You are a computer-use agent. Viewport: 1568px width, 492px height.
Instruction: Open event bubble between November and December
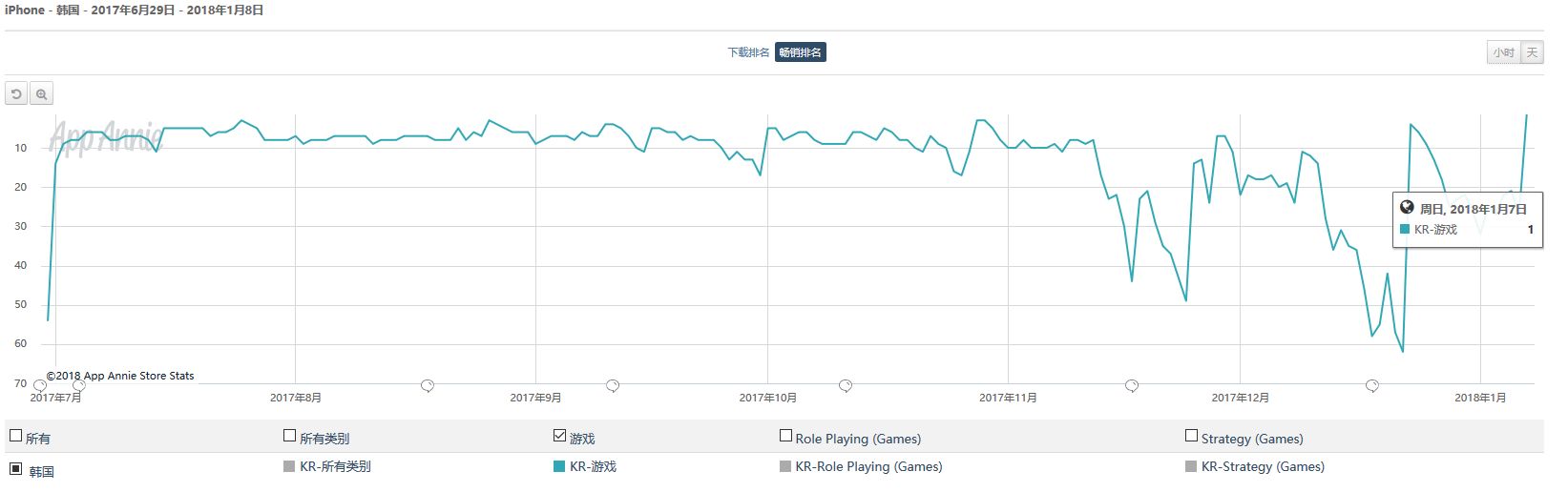click(x=1132, y=386)
